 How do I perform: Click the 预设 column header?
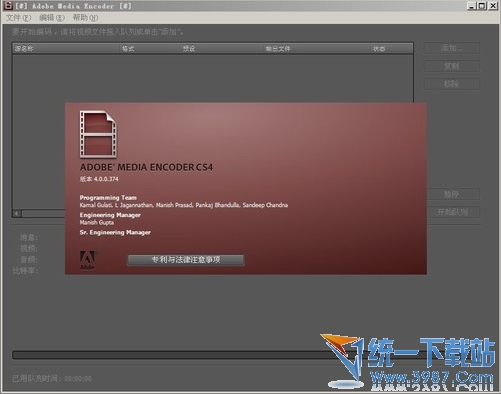(x=221, y=49)
